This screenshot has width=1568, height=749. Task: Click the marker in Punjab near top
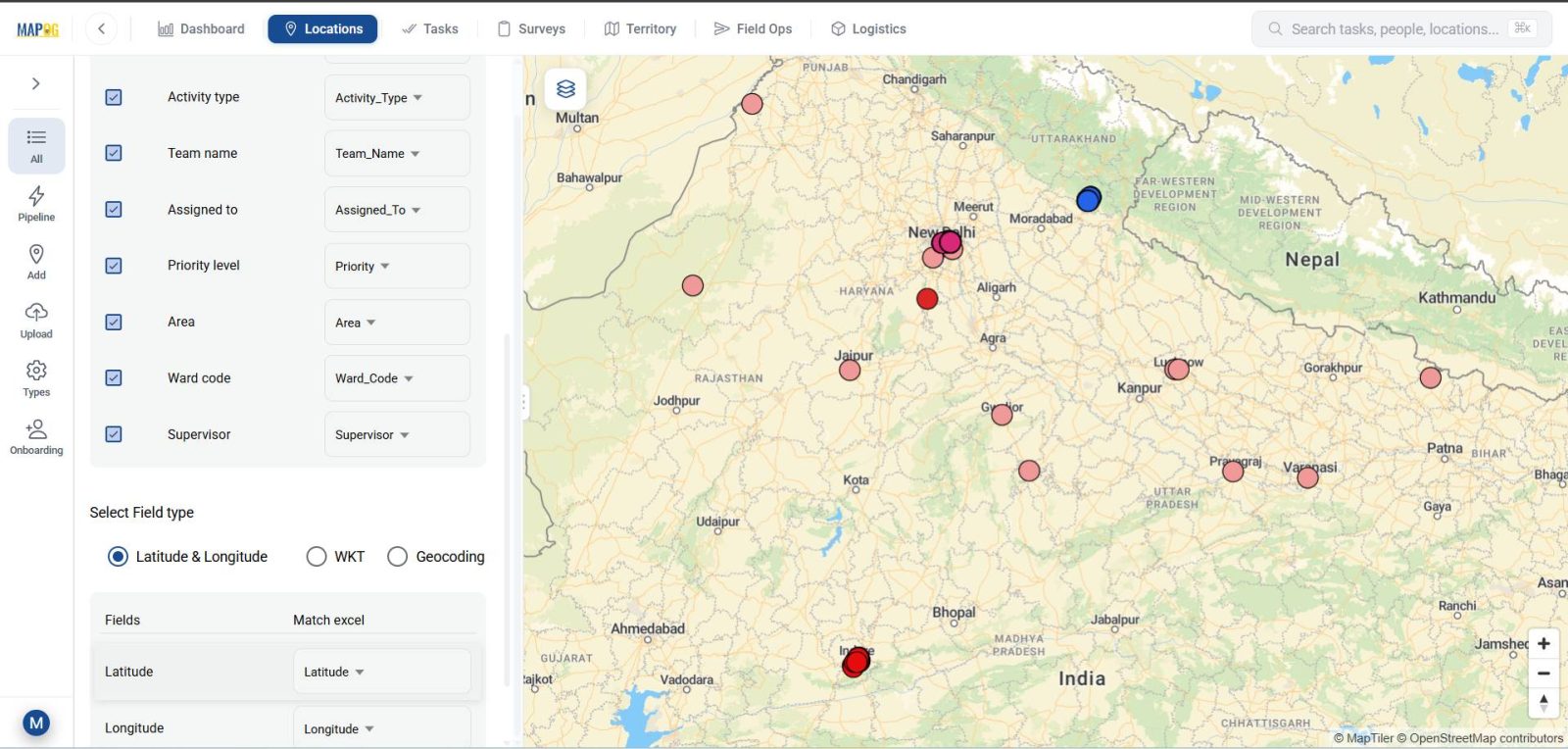(x=752, y=104)
